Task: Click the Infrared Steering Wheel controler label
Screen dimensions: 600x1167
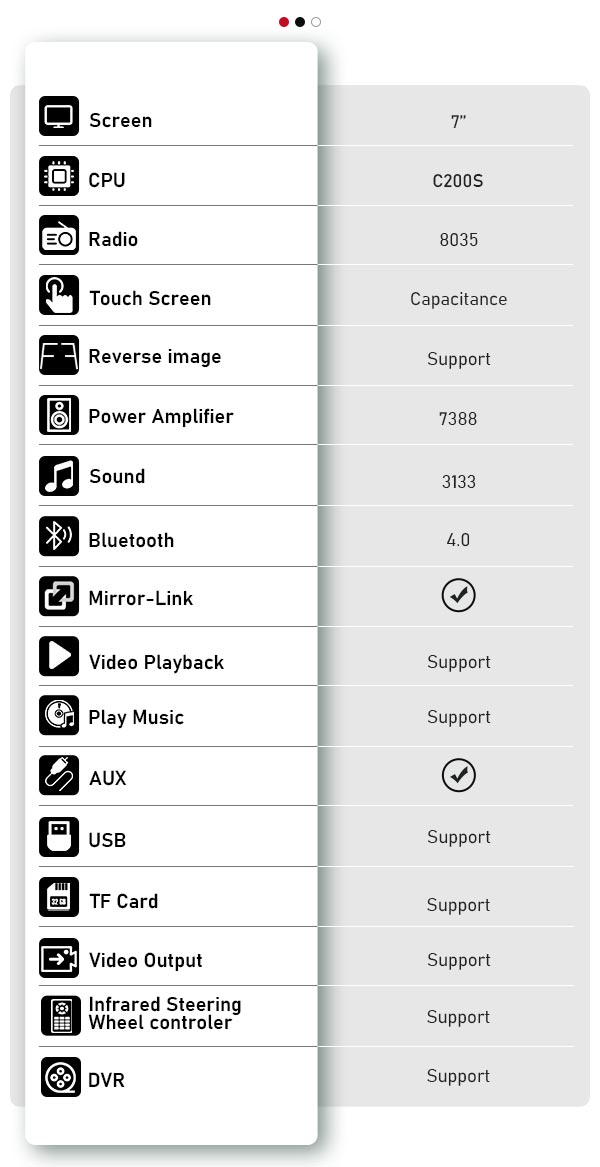Action: click(165, 1014)
